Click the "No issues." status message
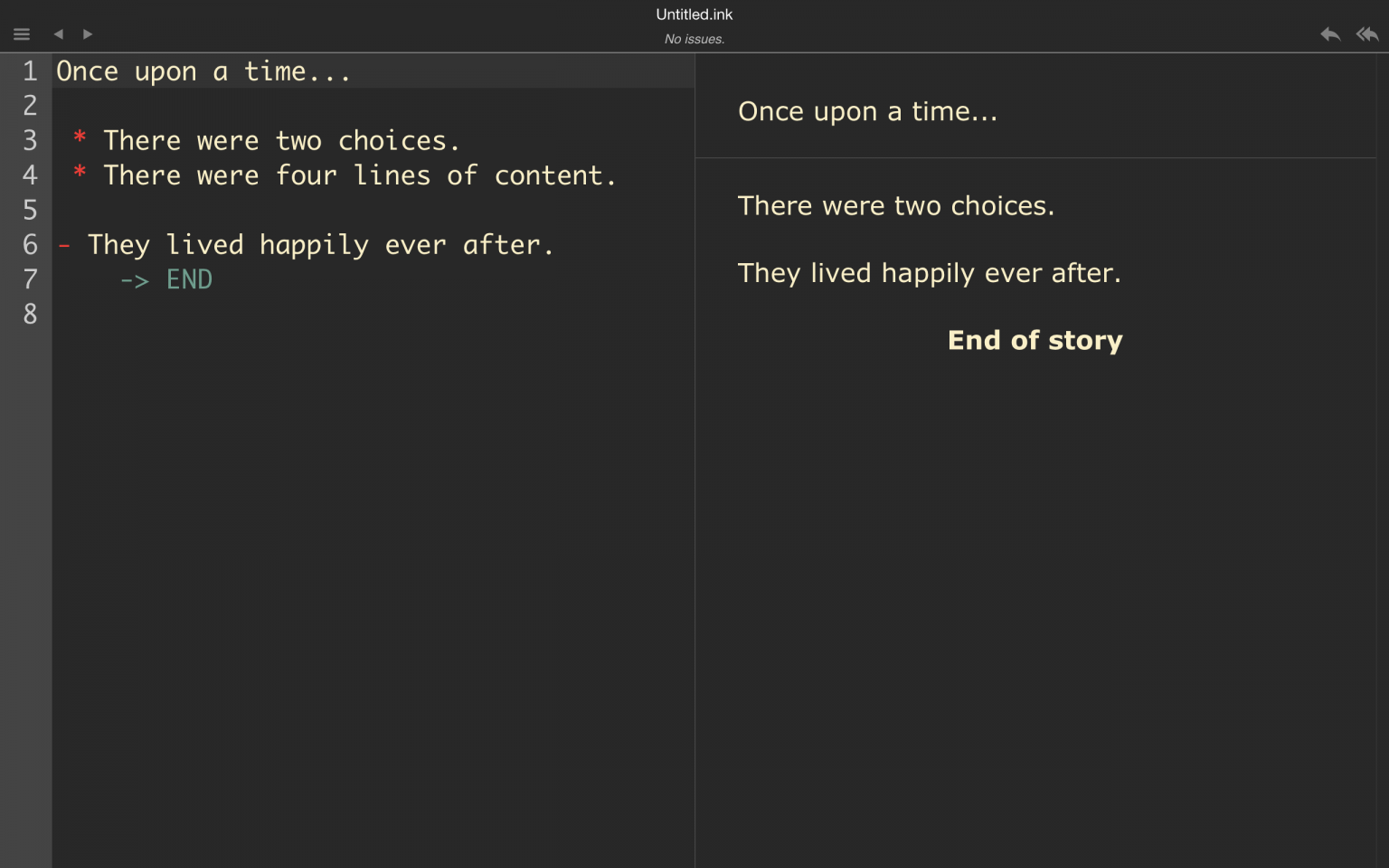The height and width of the screenshot is (868, 1389). coord(694,39)
